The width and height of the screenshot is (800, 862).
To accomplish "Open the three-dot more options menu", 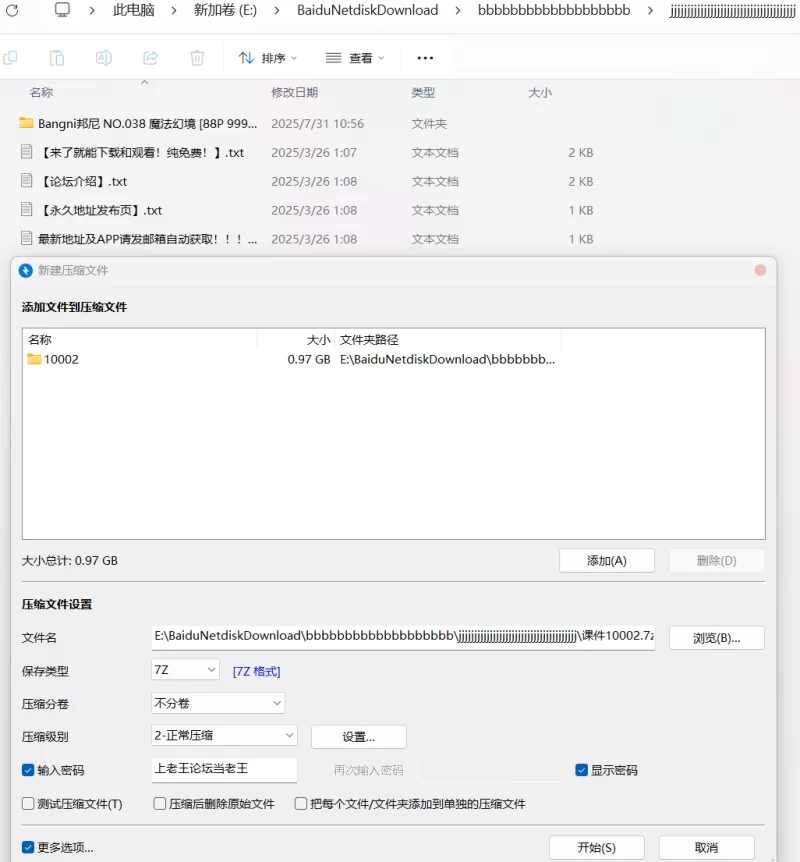I will click(x=425, y=58).
